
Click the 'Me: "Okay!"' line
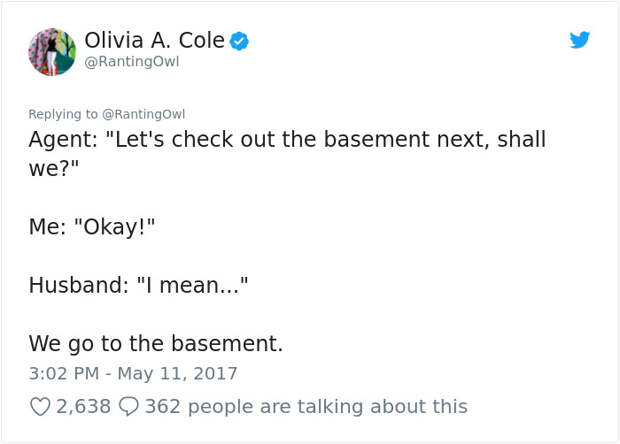(92, 227)
